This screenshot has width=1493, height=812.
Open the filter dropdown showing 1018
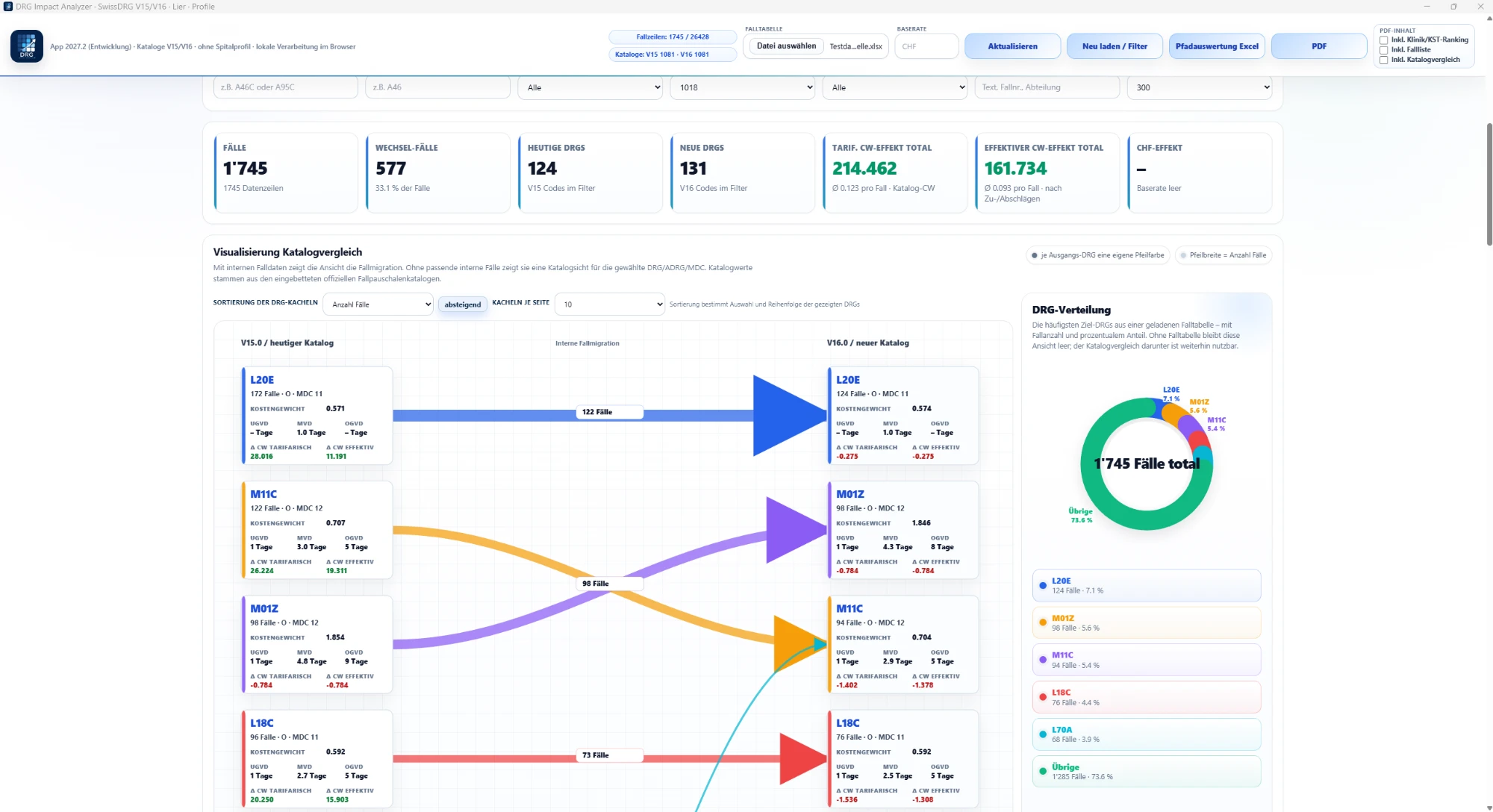(x=742, y=87)
